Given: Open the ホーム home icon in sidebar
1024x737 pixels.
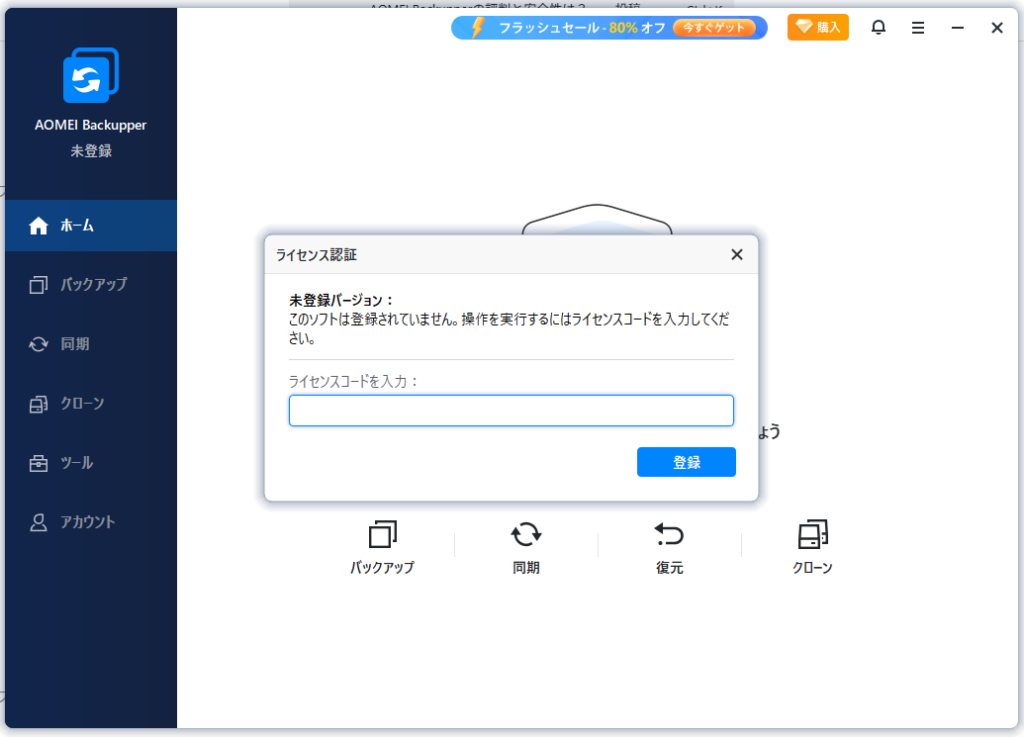Looking at the screenshot, I should [x=39, y=226].
